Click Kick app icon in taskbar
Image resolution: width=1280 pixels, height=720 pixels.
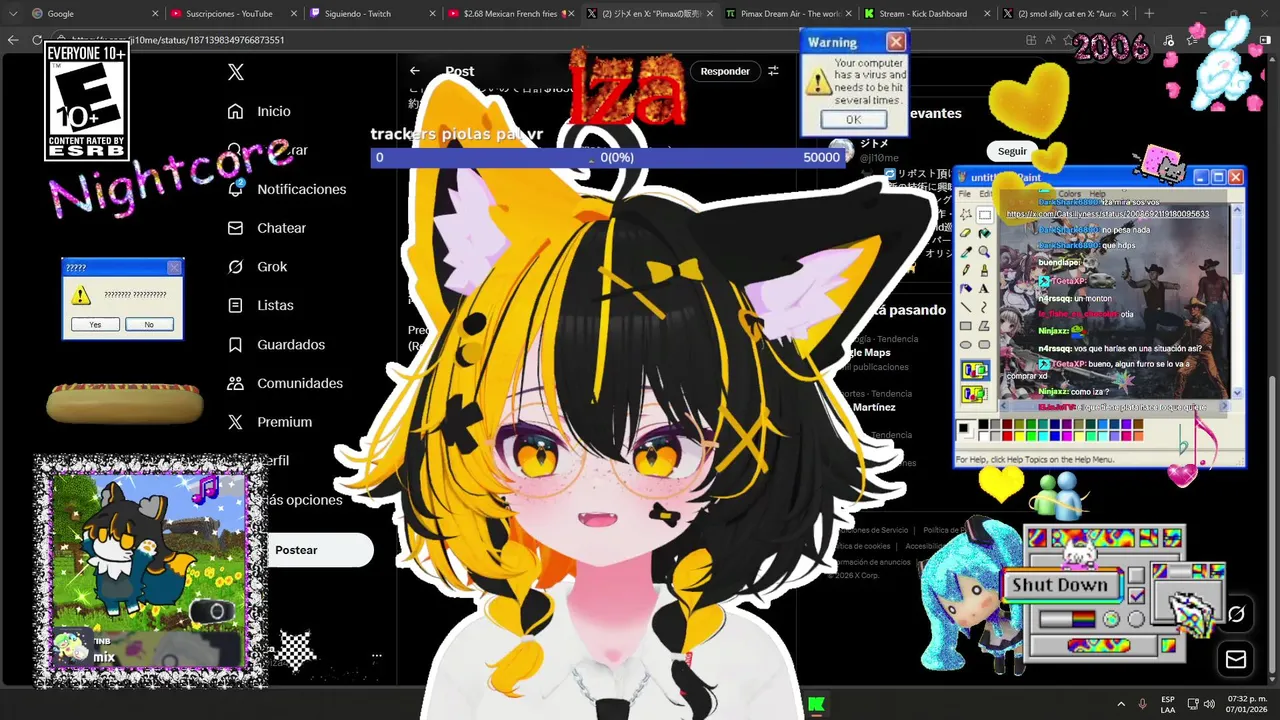(816, 705)
